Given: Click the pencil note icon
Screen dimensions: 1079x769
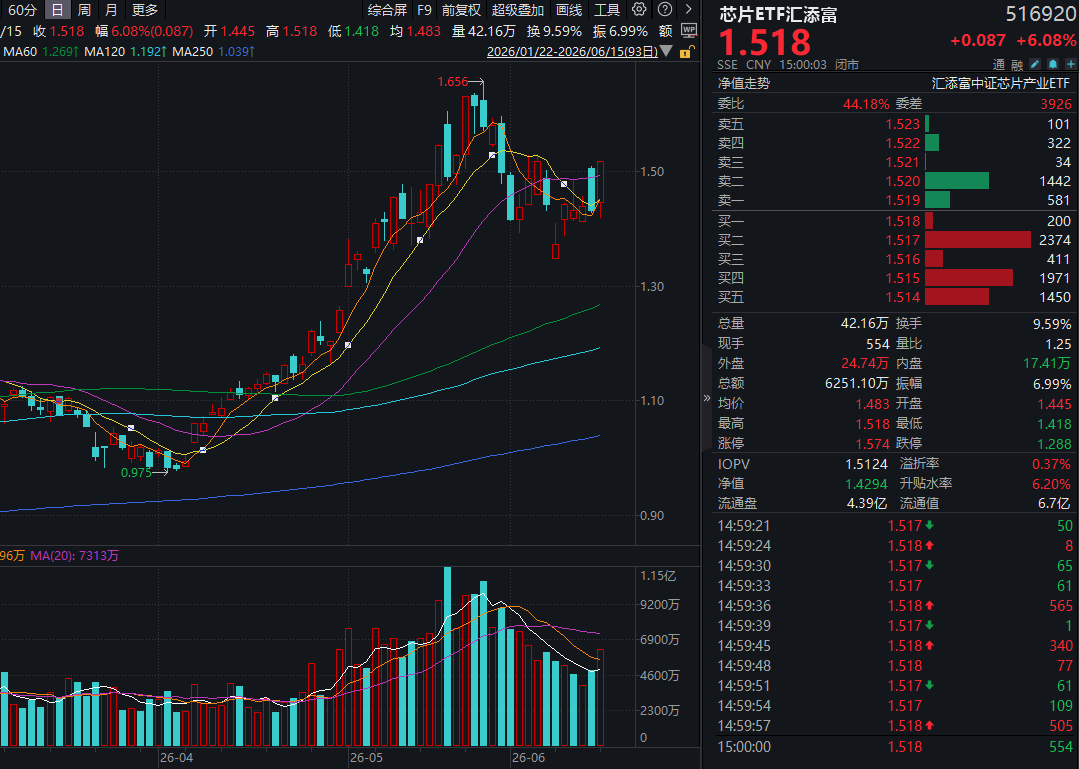Looking at the screenshot, I should click(1035, 64).
